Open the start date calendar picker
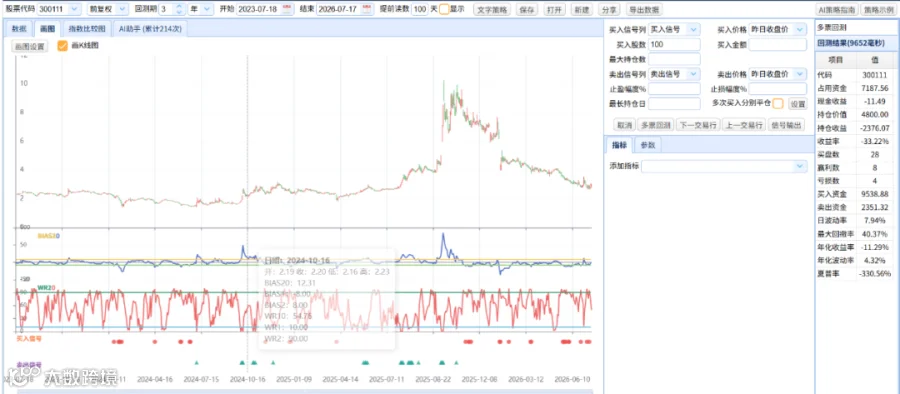 point(286,10)
